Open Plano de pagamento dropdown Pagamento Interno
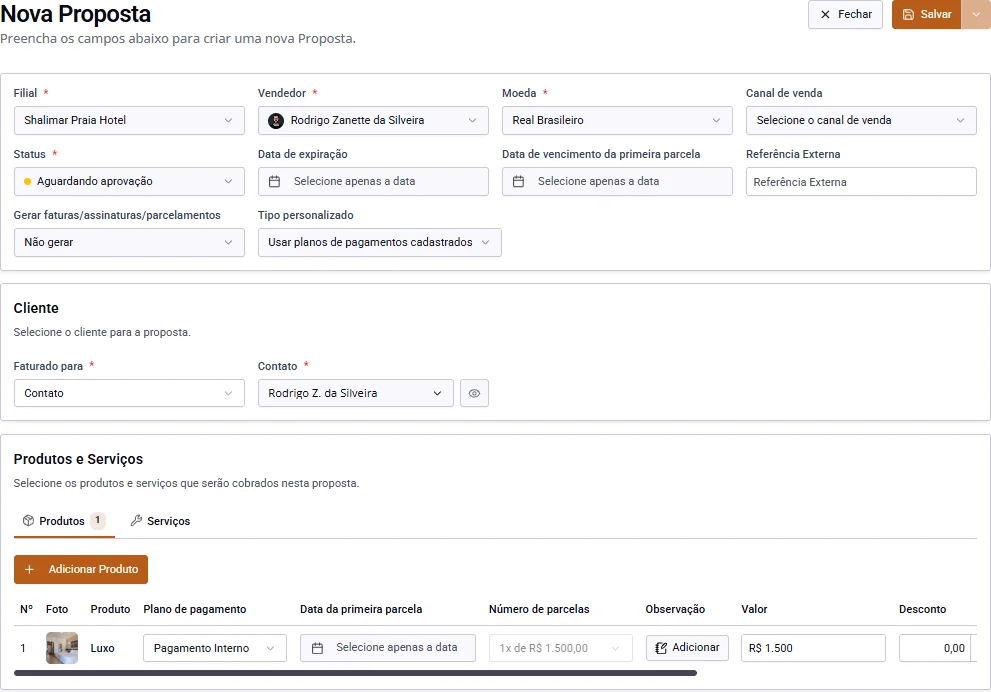Viewport: 991px width, 692px height. 215,648
